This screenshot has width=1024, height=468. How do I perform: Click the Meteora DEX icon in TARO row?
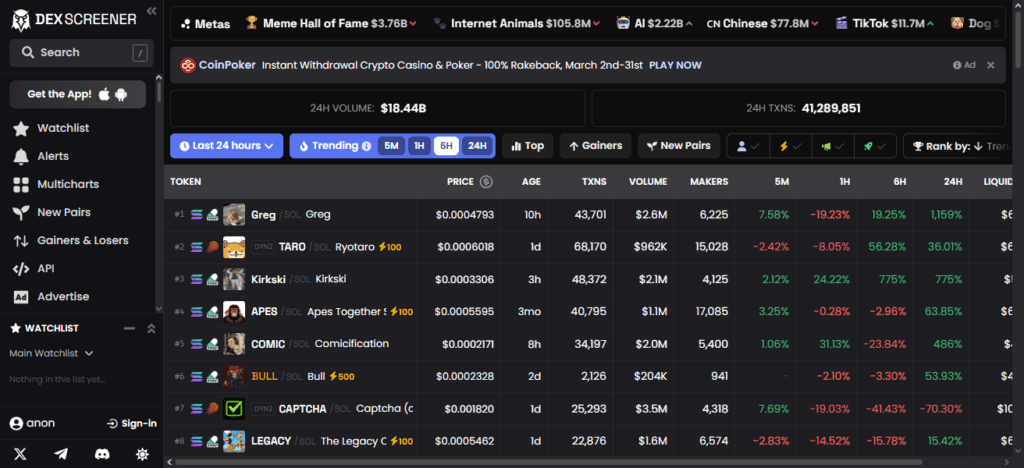212,247
